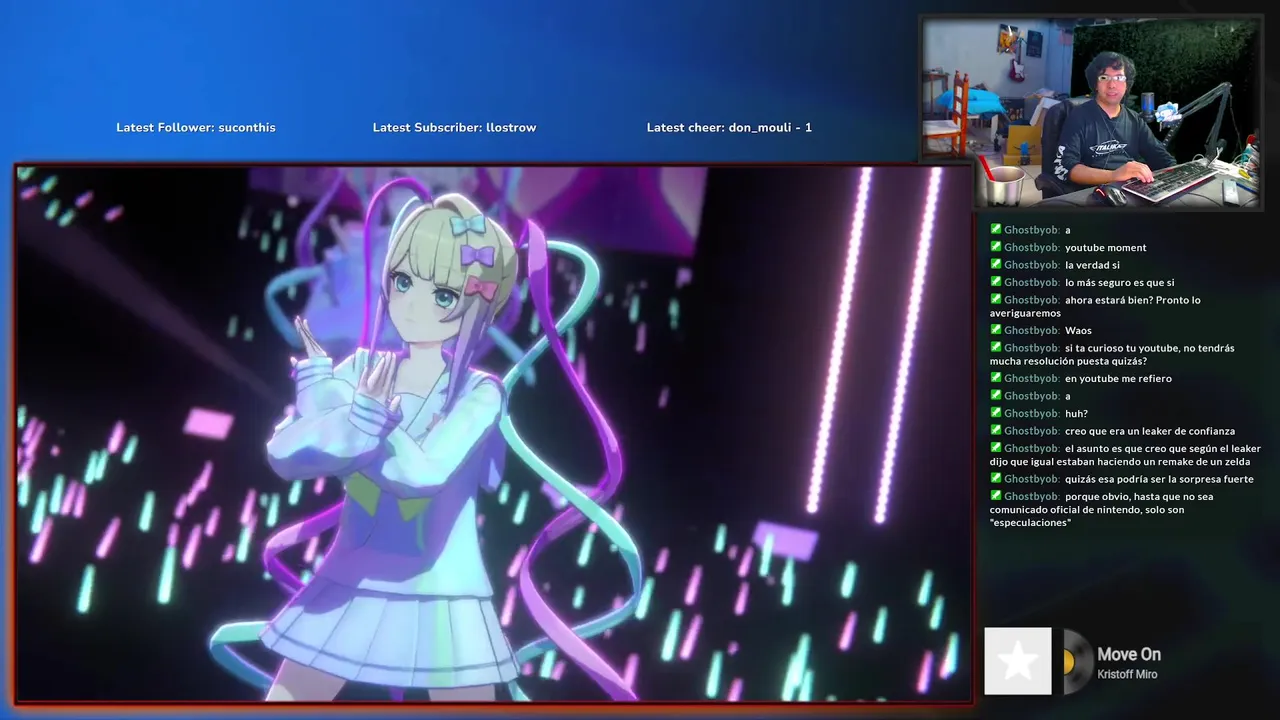Select chat text "en youtube me refiero"
The width and height of the screenshot is (1280, 720).
click(x=1118, y=379)
